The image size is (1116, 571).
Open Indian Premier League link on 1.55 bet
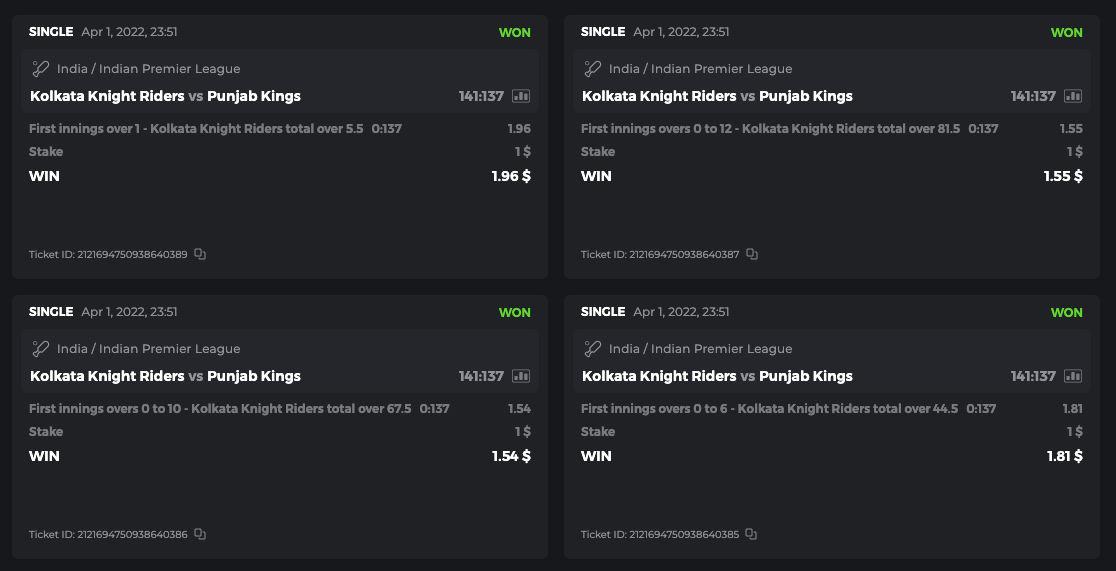tap(700, 69)
